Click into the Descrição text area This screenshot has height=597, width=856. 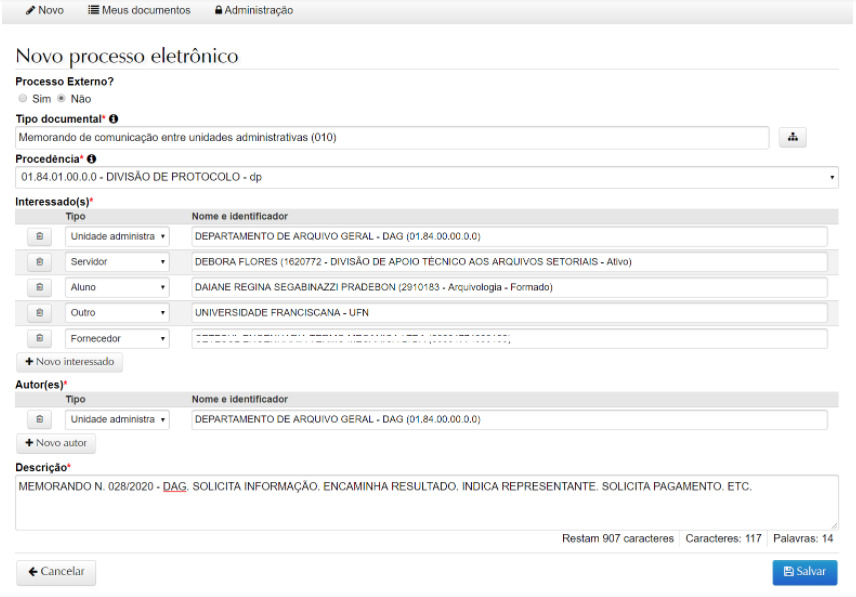click(x=427, y=502)
